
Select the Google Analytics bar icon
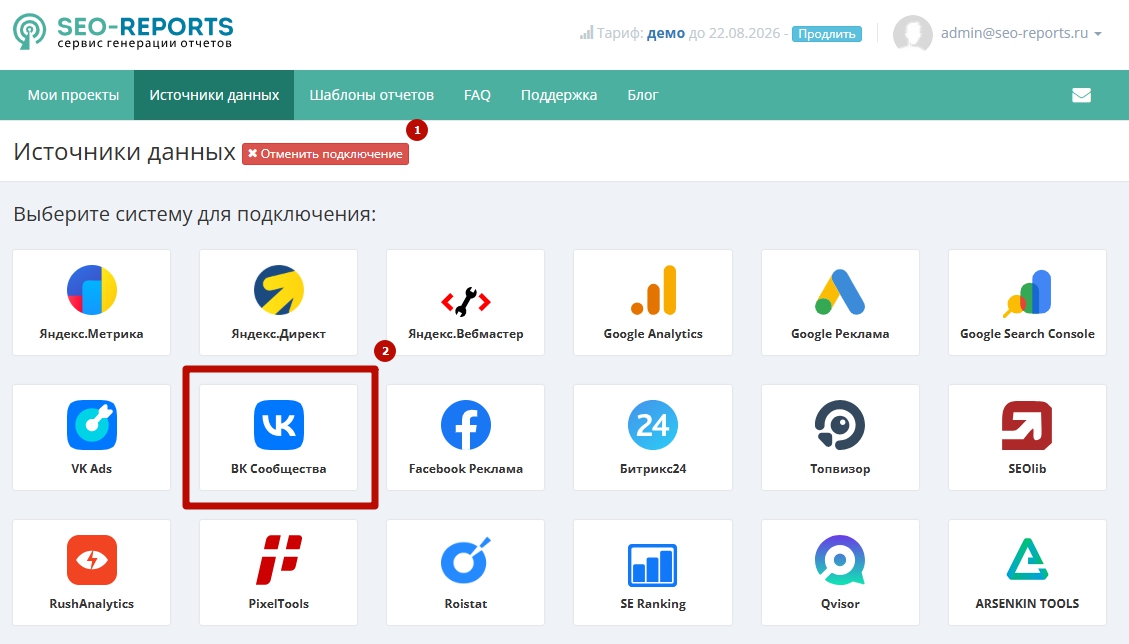653,290
